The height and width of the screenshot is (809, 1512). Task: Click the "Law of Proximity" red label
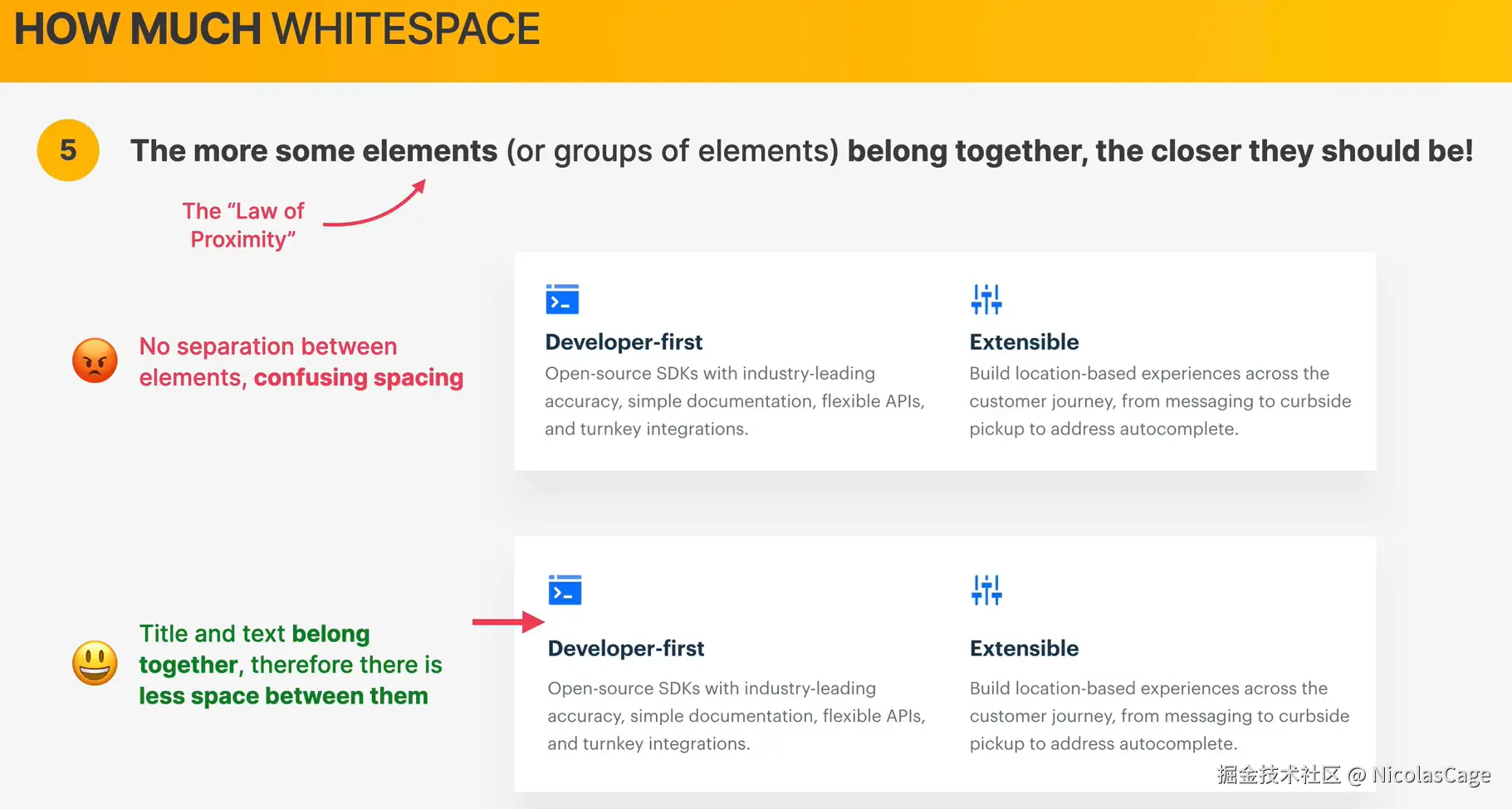click(243, 225)
